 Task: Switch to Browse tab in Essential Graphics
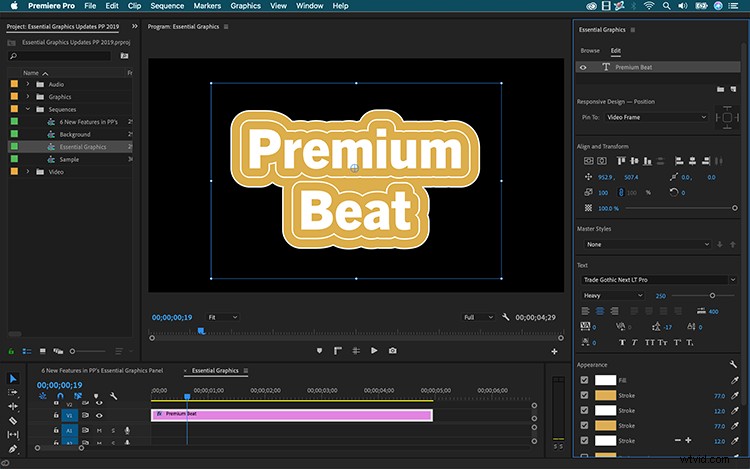tap(590, 51)
